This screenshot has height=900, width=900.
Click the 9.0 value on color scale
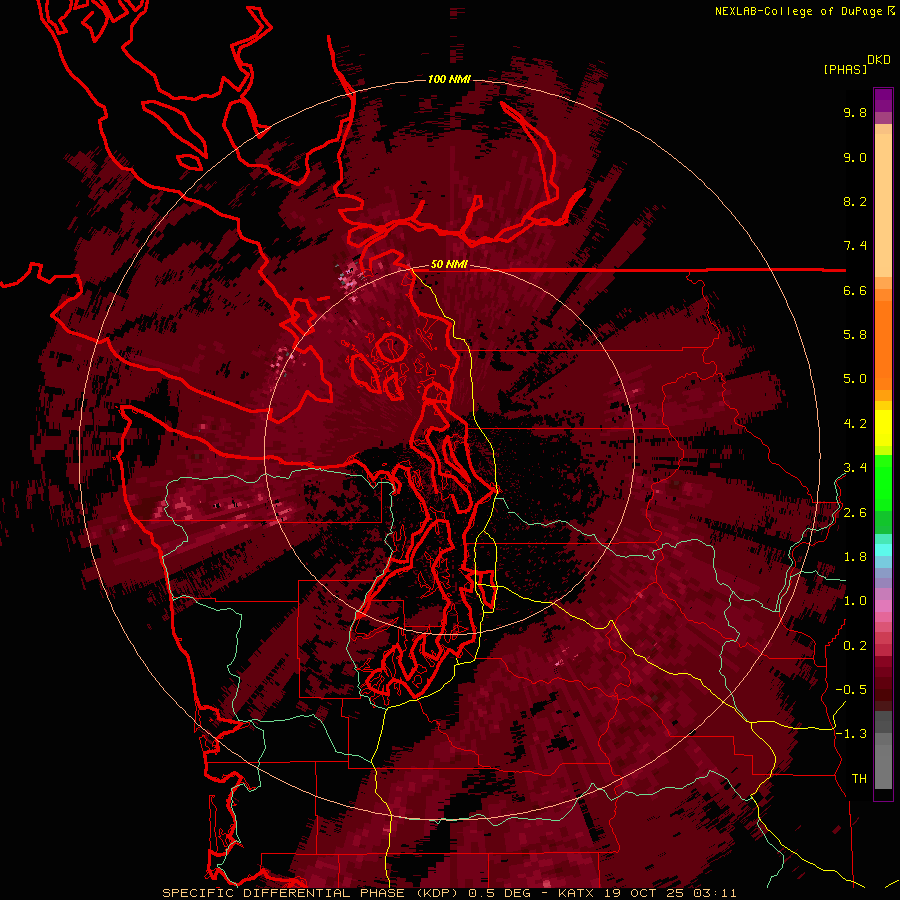(x=855, y=158)
